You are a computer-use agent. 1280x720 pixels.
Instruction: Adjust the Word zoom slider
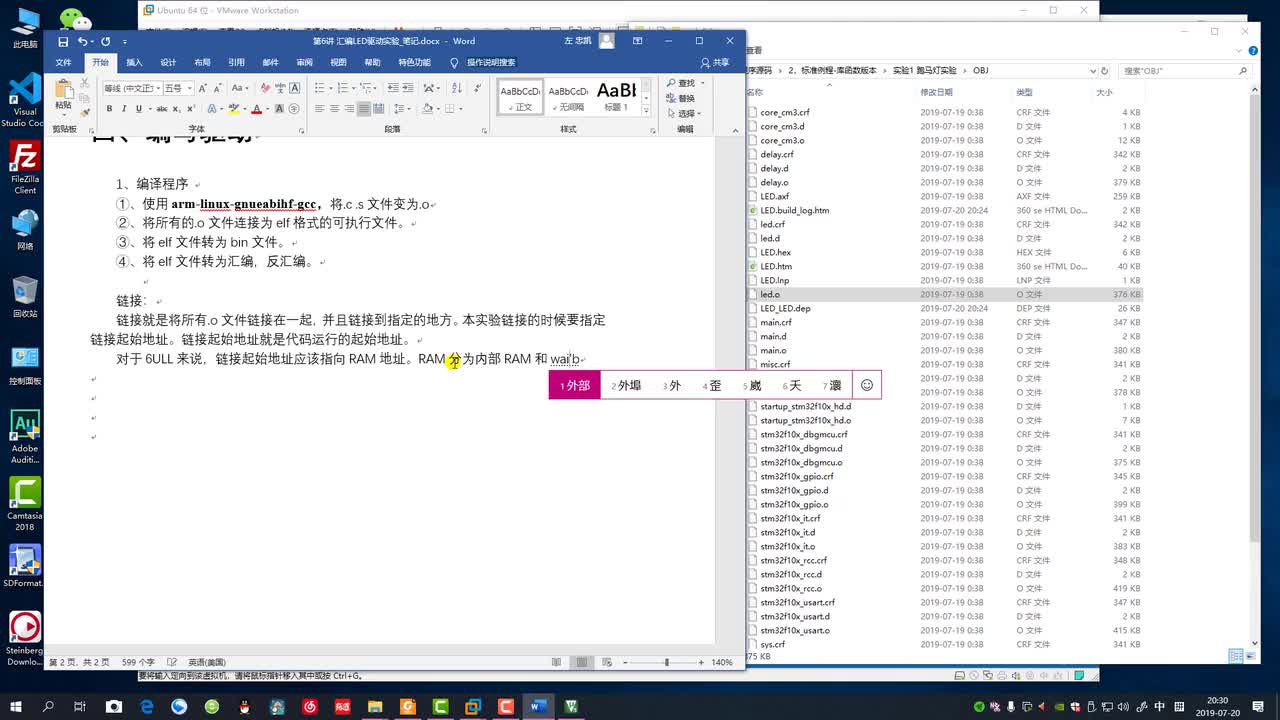(666, 662)
